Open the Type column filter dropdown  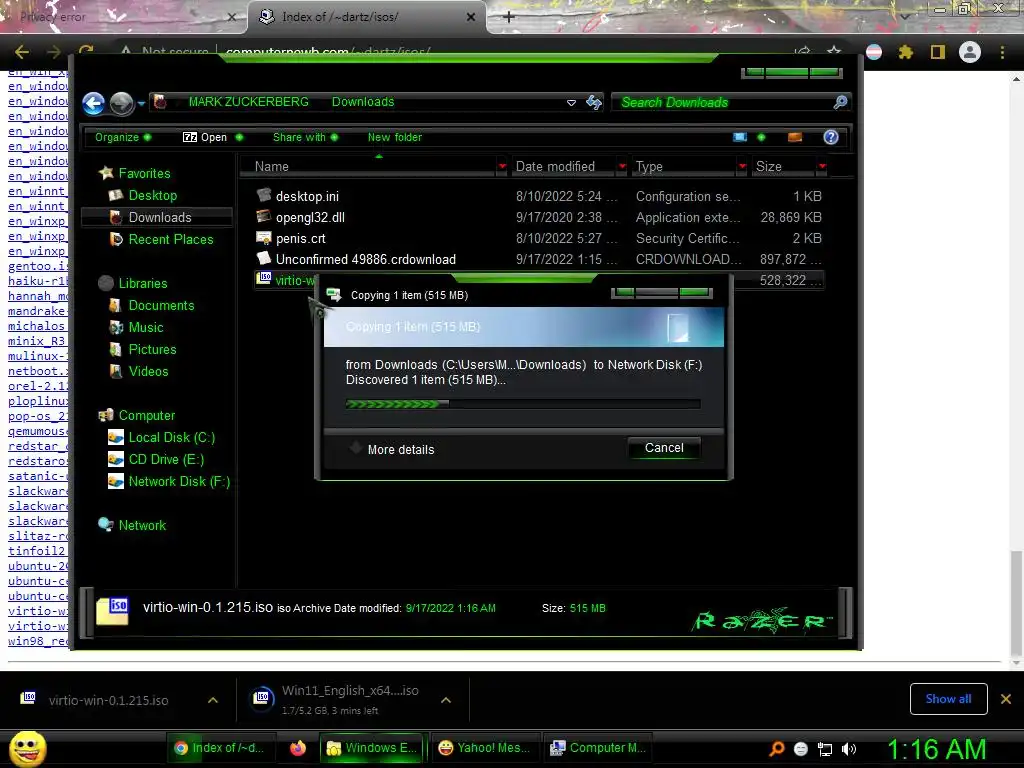tap(742, 167)
